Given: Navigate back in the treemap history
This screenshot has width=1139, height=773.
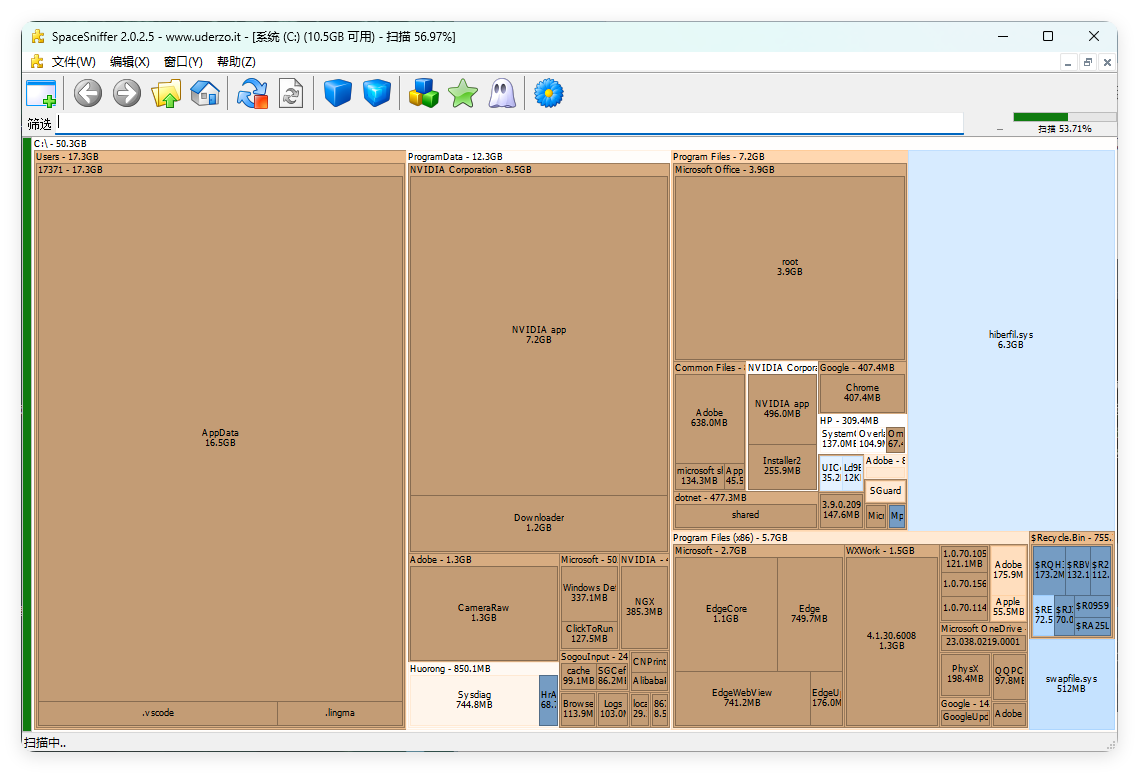Looking at the screenshot, I should [x=87, y=92].
